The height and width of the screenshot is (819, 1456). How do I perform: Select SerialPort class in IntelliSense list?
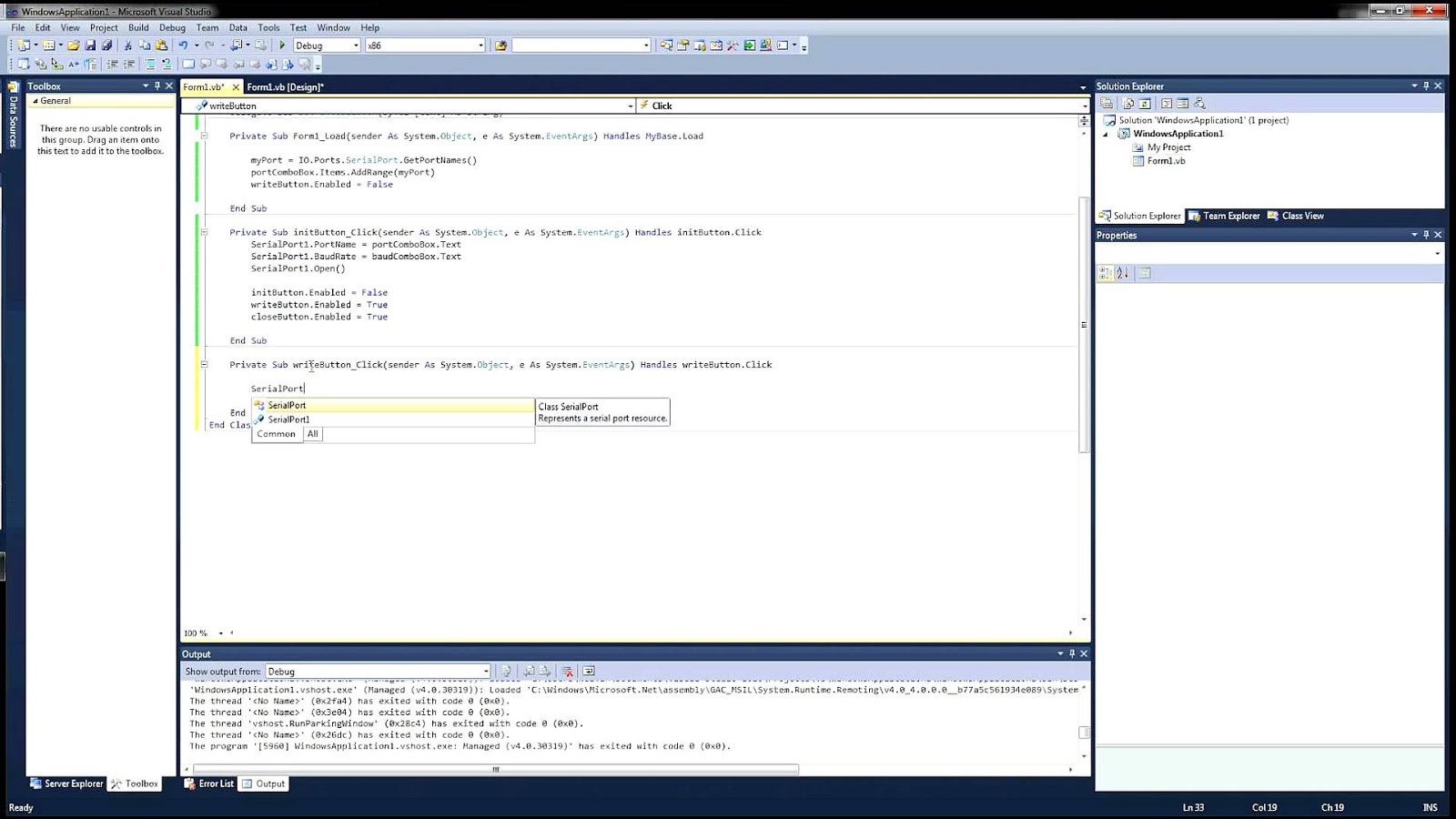[393, 405]
